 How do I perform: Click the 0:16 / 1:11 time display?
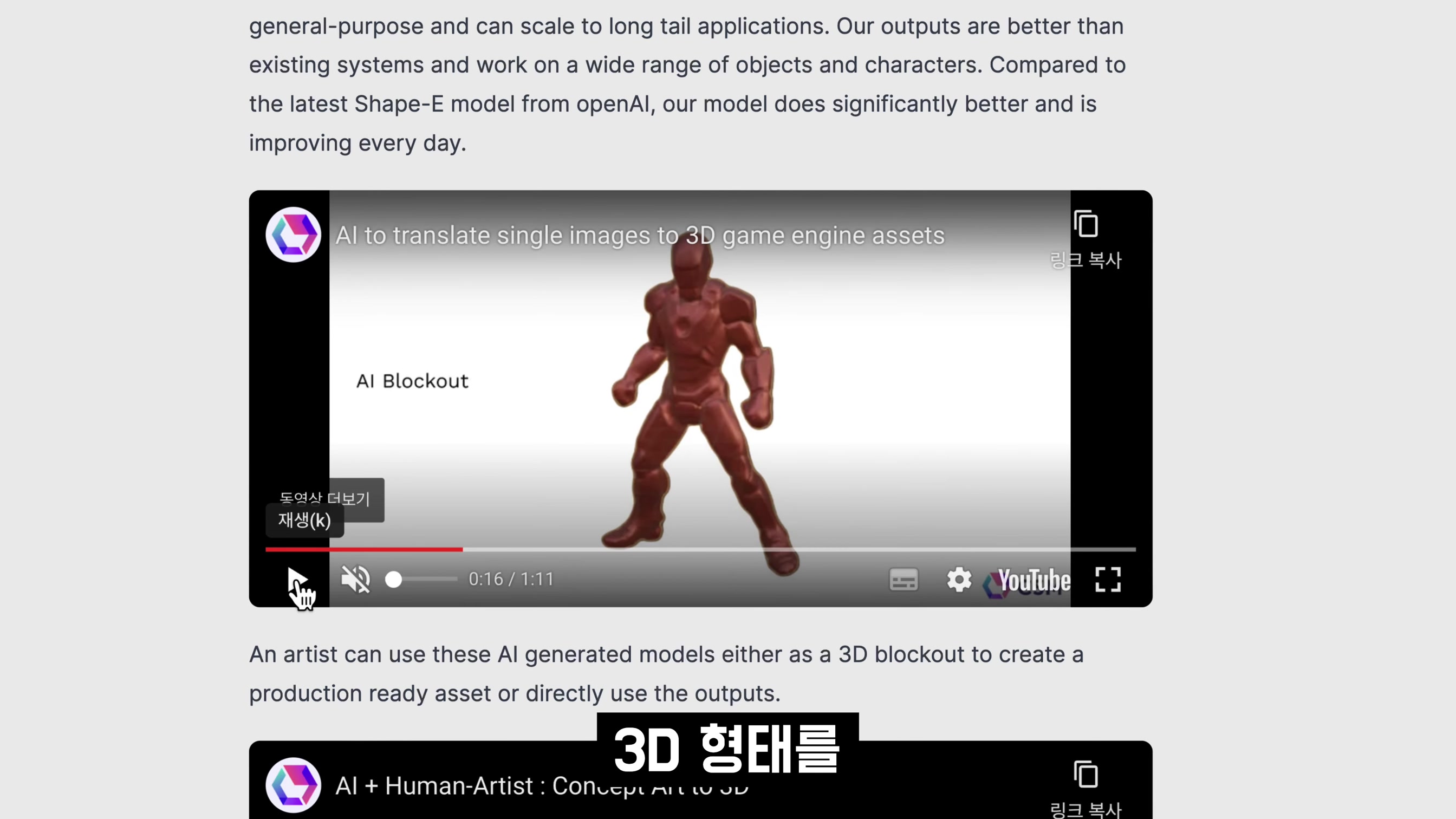click(511, 580)
